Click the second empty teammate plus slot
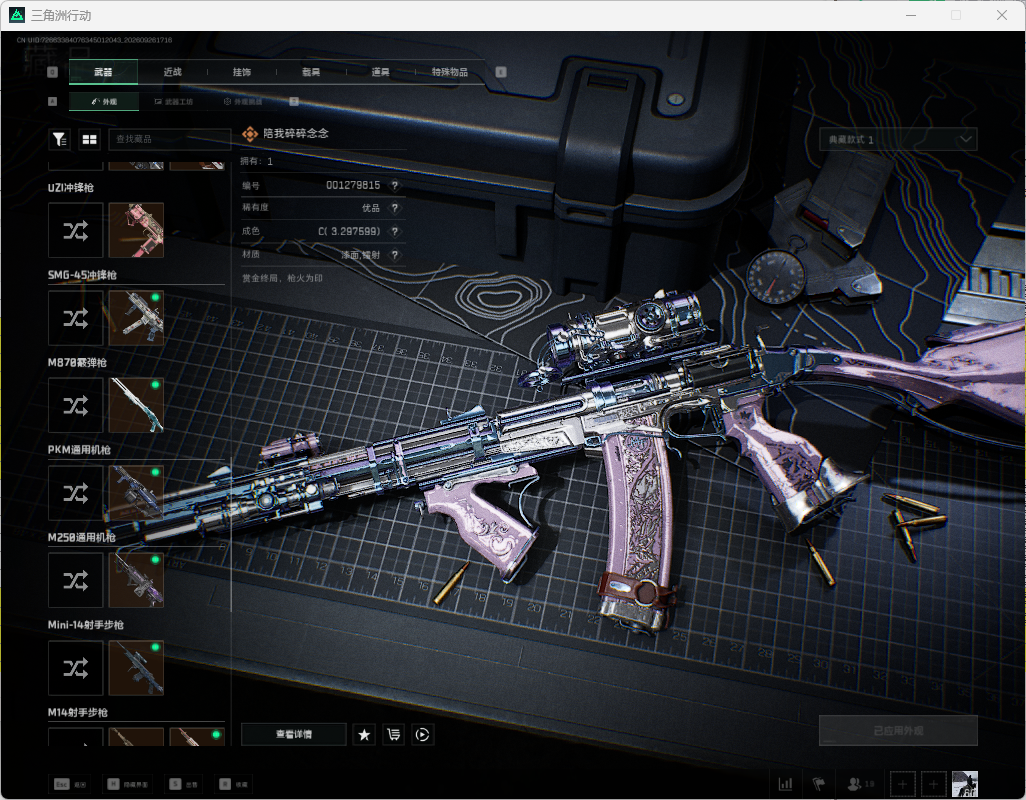This screenshot has height=800, width=1026. (x=934, y=784)
